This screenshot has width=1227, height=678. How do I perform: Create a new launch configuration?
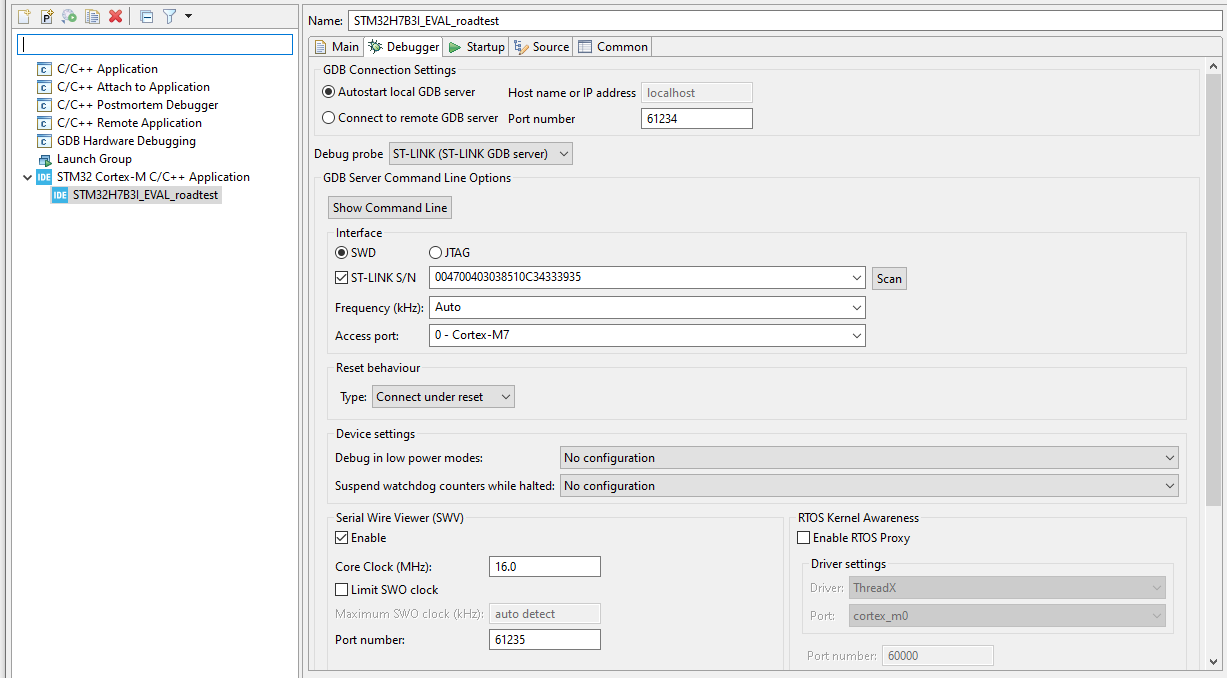click(x=23, y=15)
